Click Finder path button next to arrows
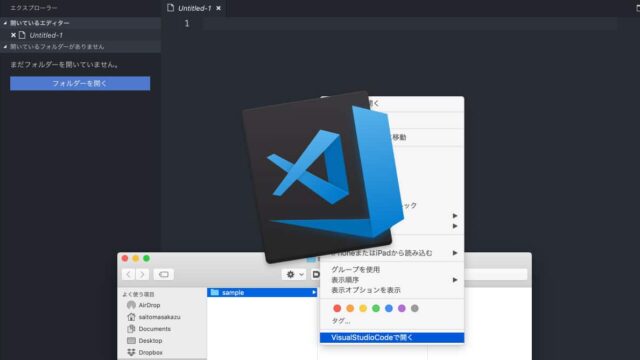The width and height of the screenshot is (640, 360). (x=164, y=274)
